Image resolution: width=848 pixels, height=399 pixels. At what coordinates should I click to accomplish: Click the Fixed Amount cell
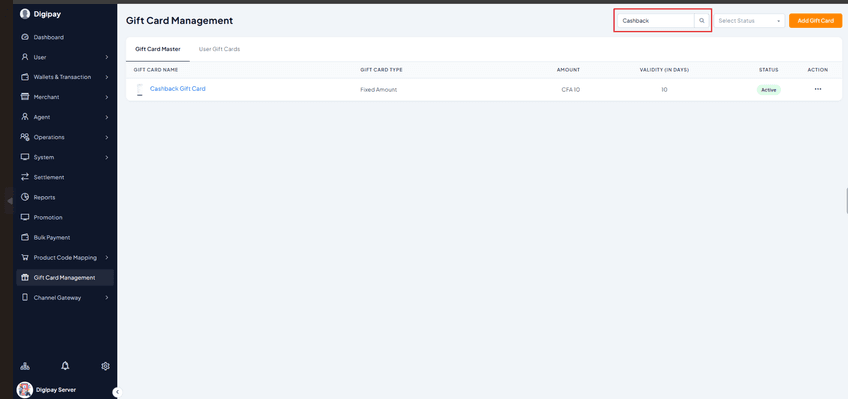pos(379,90)
